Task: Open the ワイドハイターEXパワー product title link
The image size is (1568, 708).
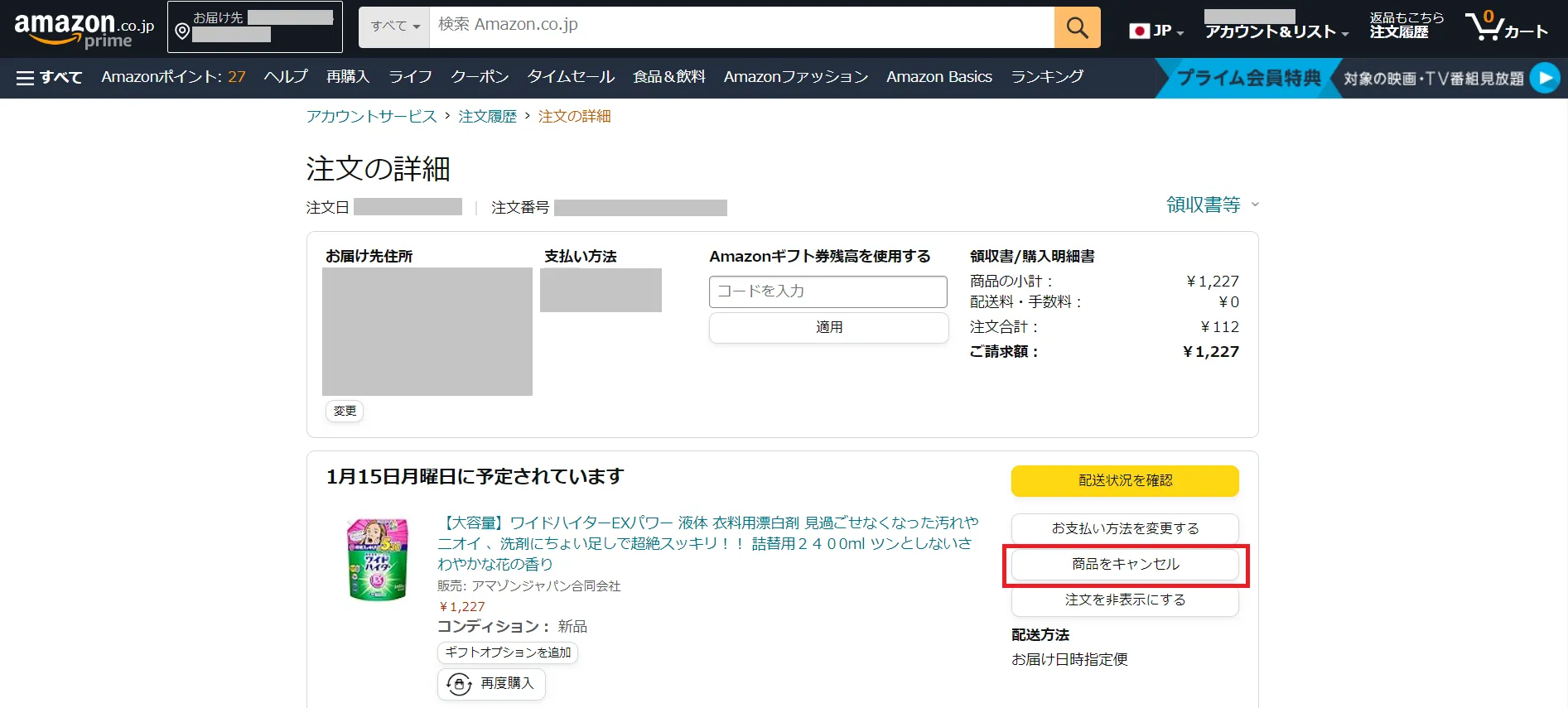Action: pos(707,544)
